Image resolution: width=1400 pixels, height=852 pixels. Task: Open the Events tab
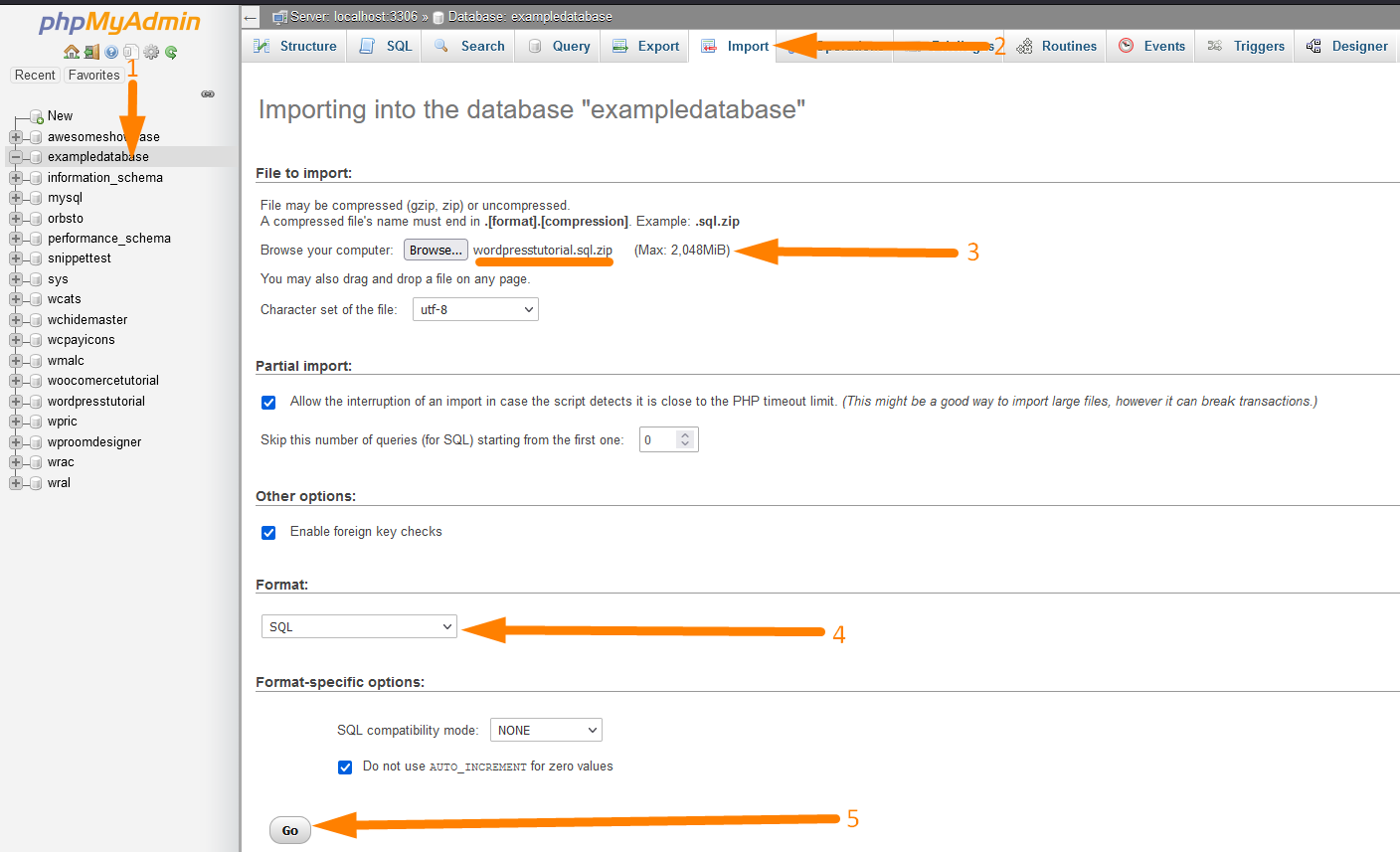(1151, 46)
